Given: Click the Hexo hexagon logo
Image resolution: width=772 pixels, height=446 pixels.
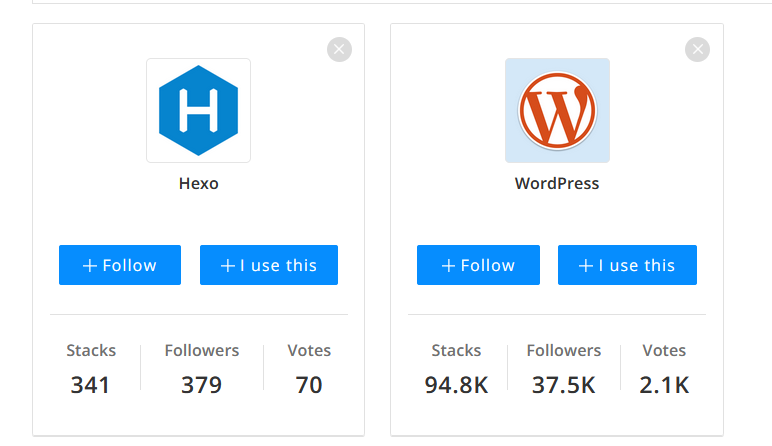Looking at the screenshot, I should tap(198, 110).
